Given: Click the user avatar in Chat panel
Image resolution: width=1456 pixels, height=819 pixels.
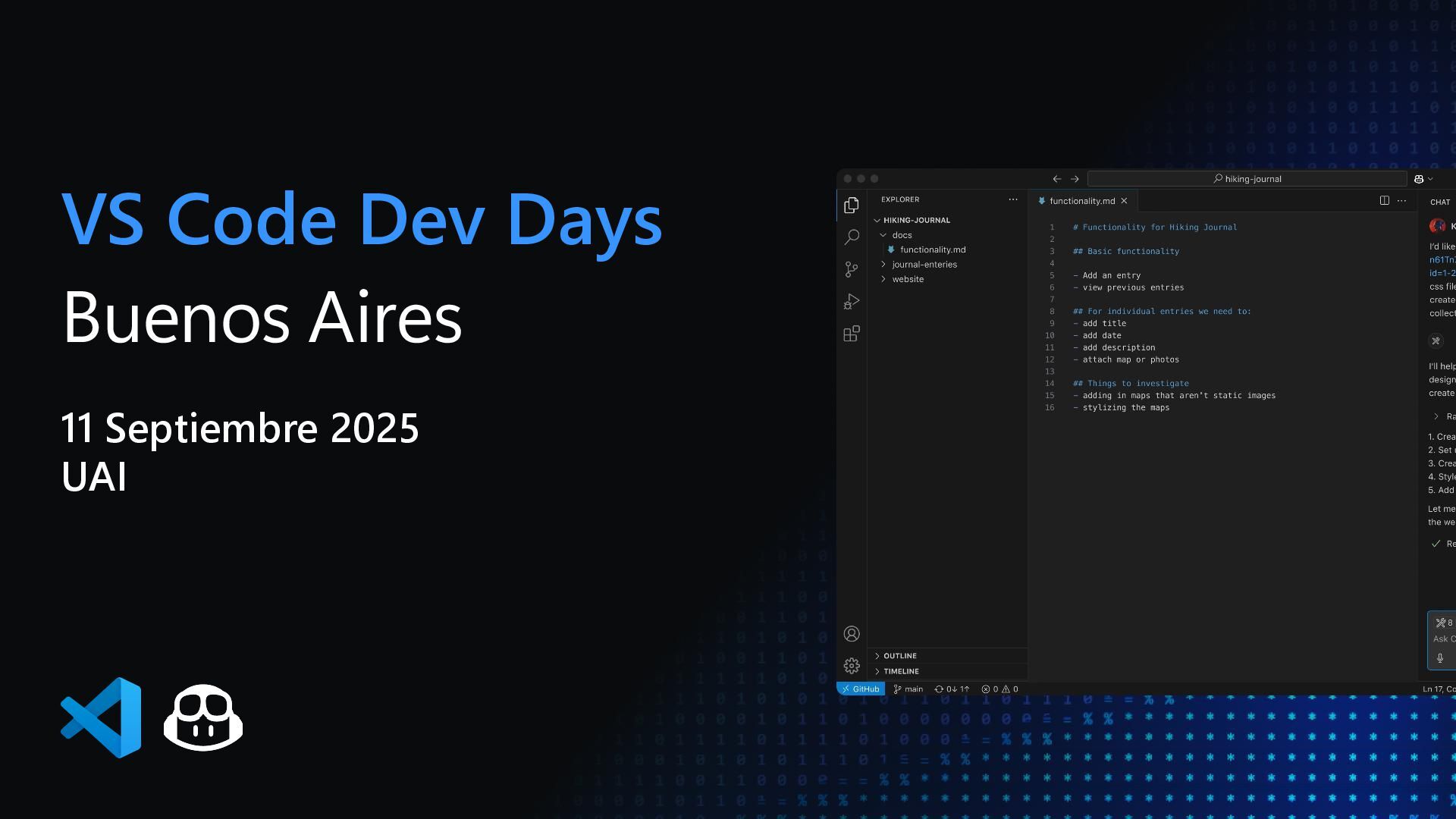Looking at the screenshot, I should click(1437, 226).
